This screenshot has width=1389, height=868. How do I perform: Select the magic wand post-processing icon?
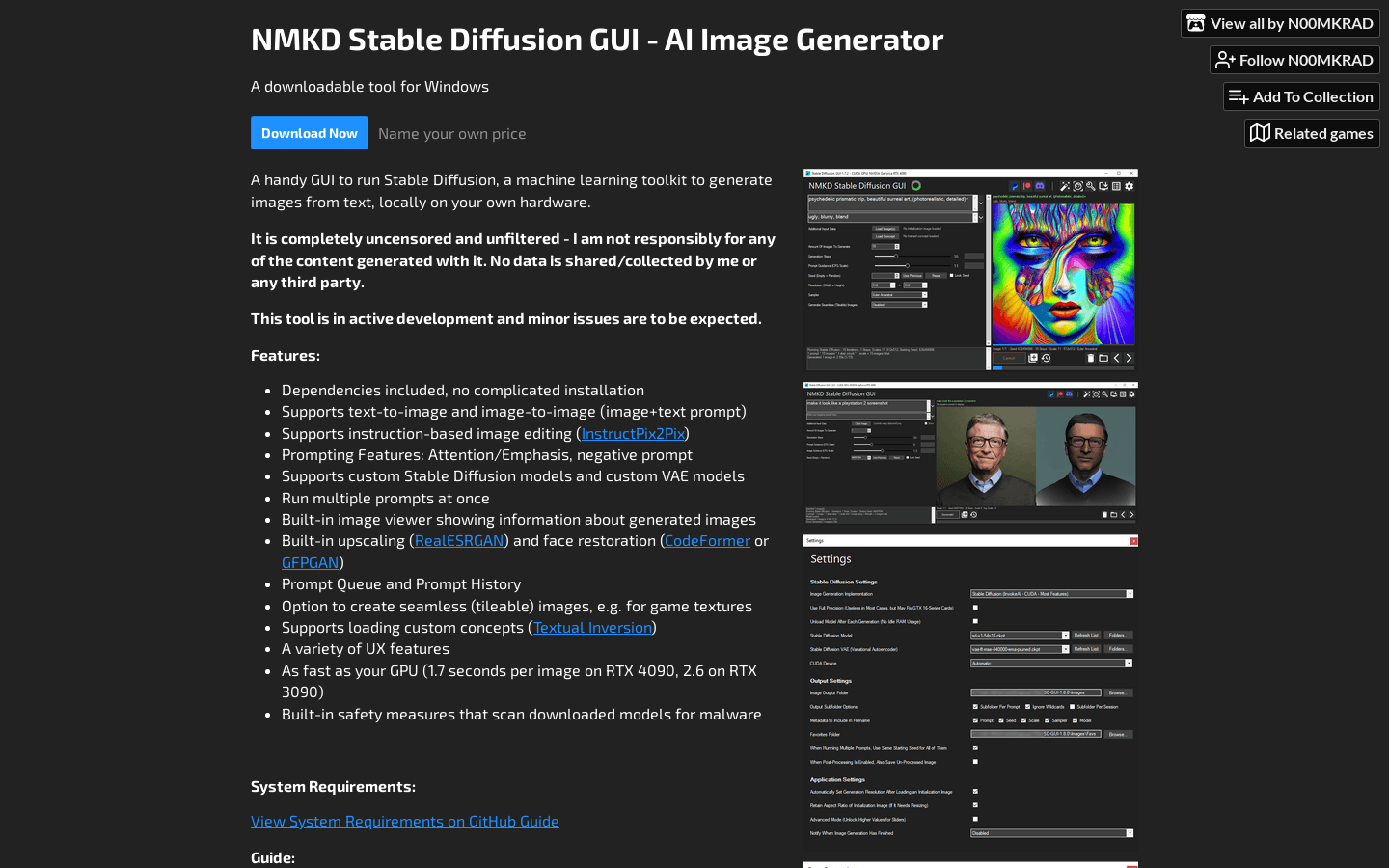pyautogui.click(x=1065, y=186)
